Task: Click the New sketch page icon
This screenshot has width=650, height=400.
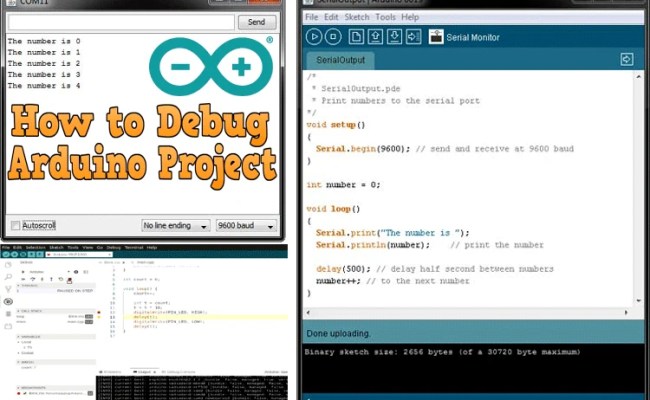Action: pos(356,37)
